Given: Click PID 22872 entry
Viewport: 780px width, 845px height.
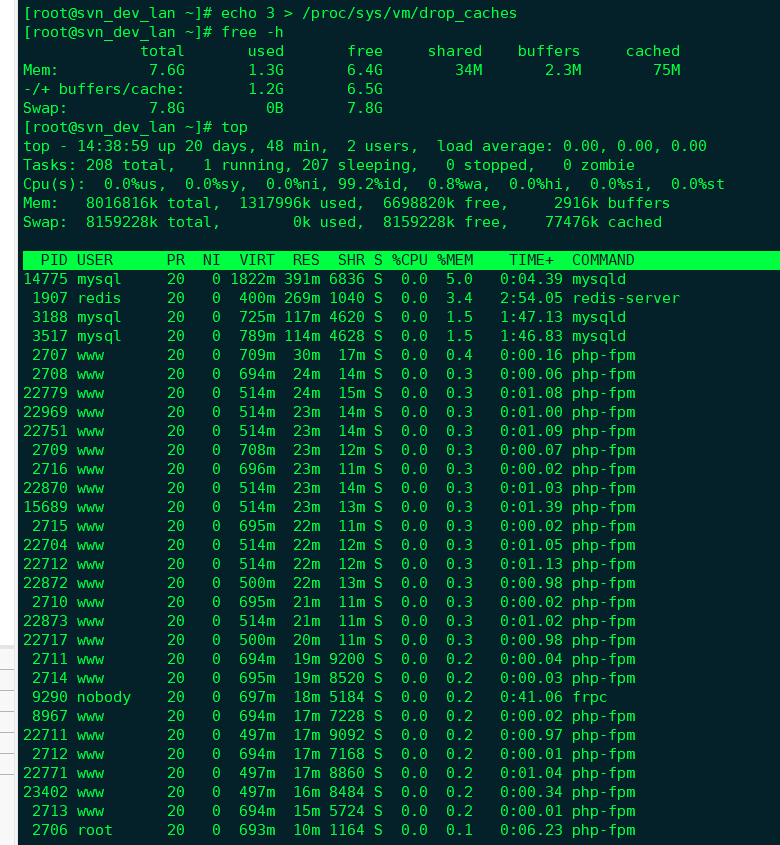Looking at the screenshot, I should pyautogui.click(x=45, y=583).
